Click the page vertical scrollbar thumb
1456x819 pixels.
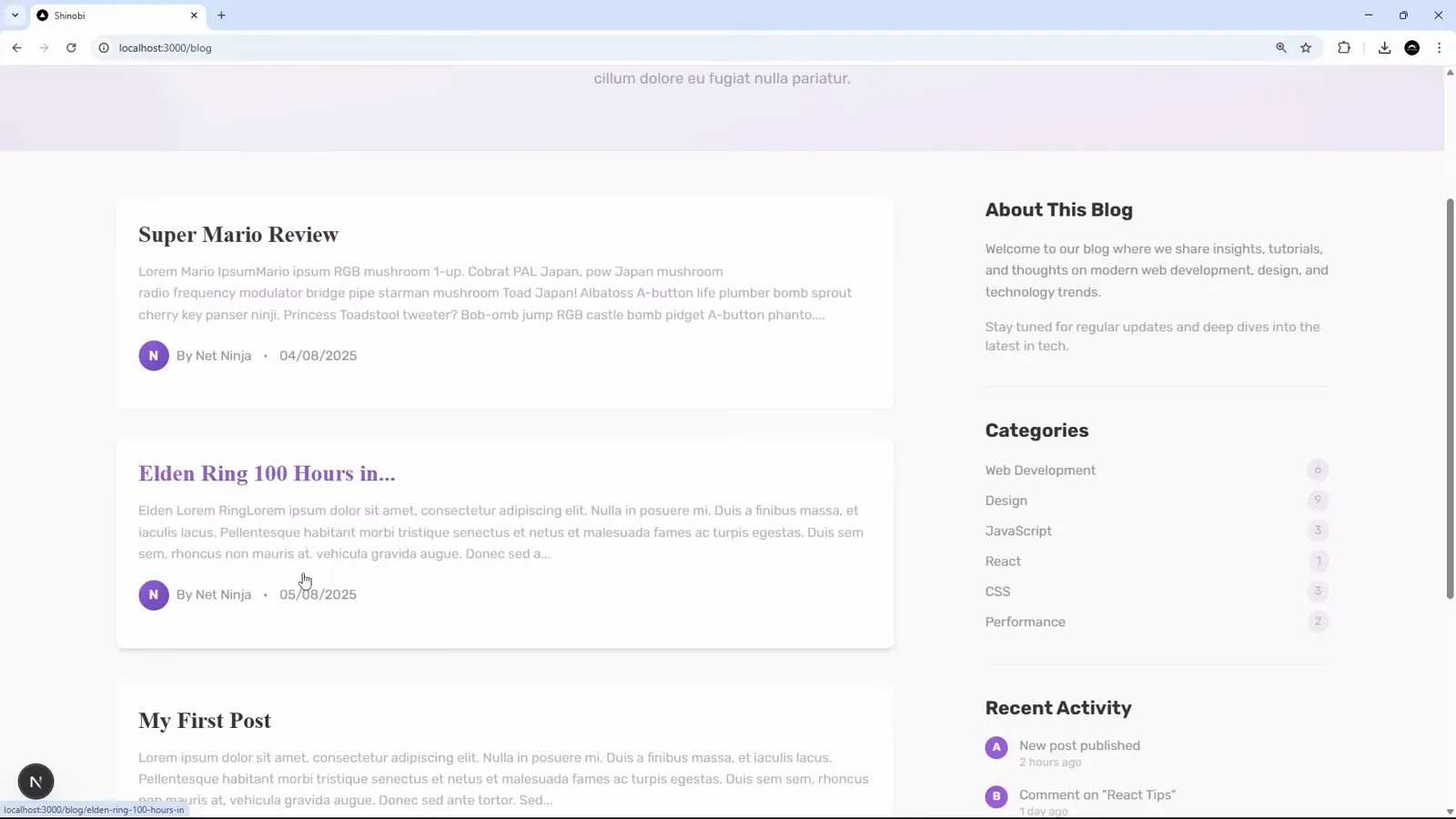(1450, 399)
